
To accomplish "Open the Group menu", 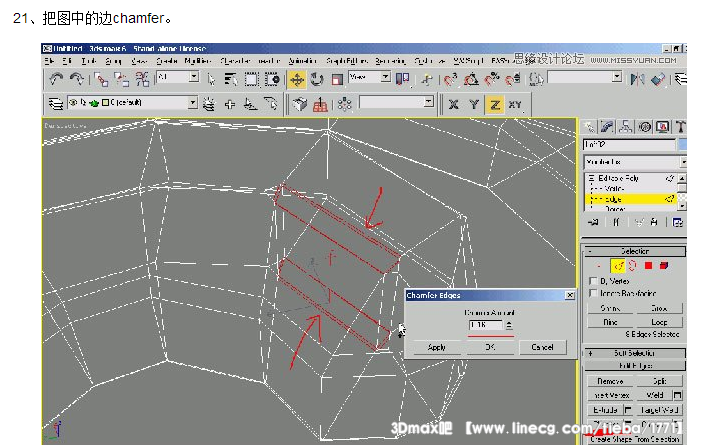I will click(113, 60).
